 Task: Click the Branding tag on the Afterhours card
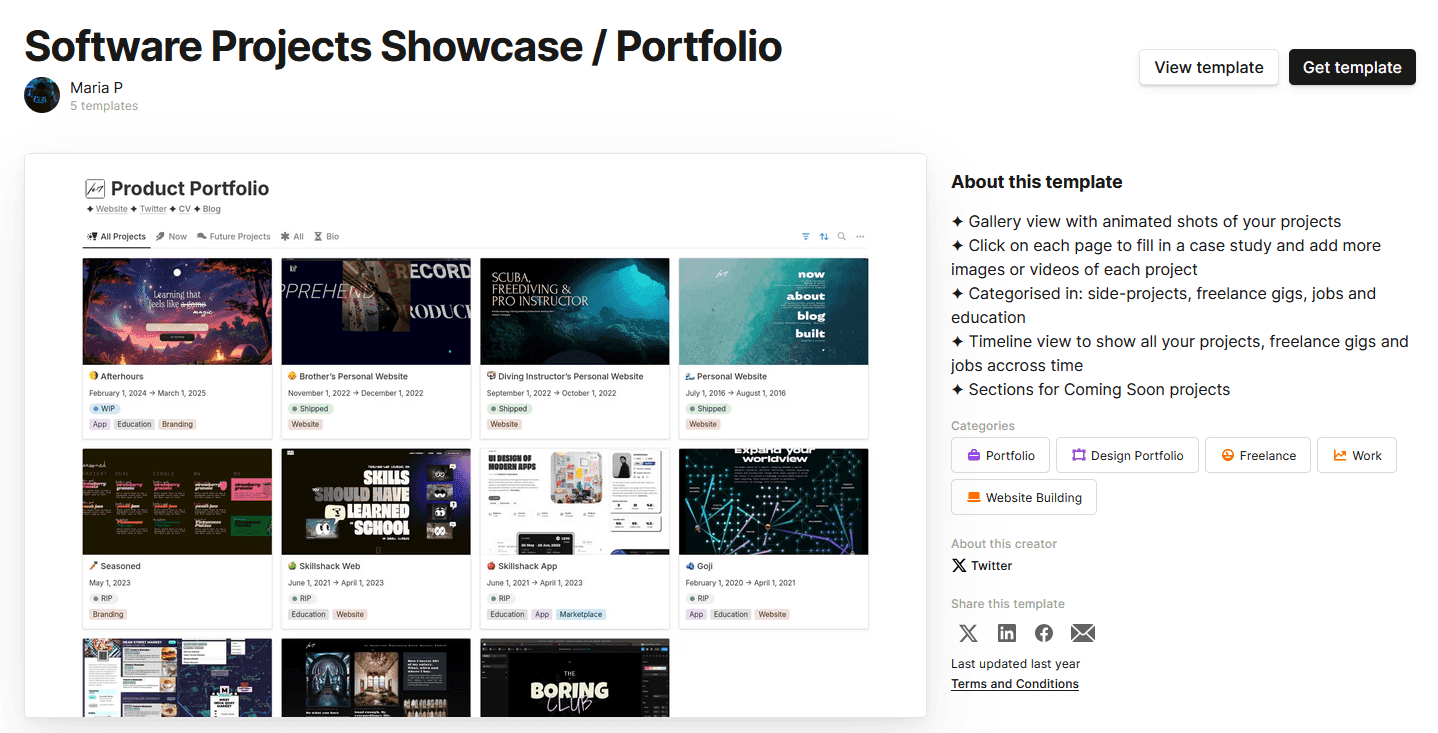coord(178,424)
